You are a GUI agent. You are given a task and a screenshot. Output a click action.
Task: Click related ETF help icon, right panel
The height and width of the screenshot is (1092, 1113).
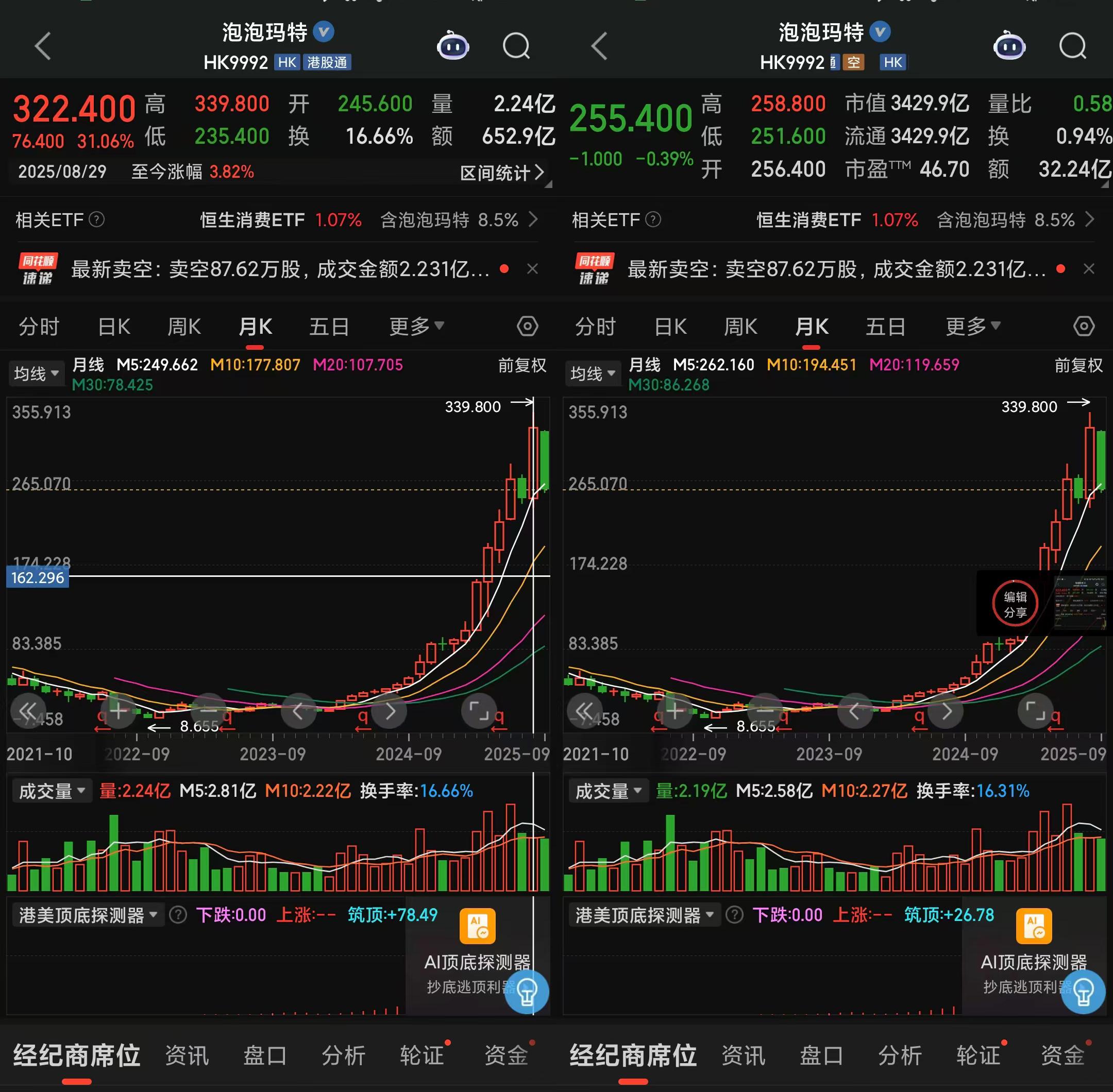(653, 219)
